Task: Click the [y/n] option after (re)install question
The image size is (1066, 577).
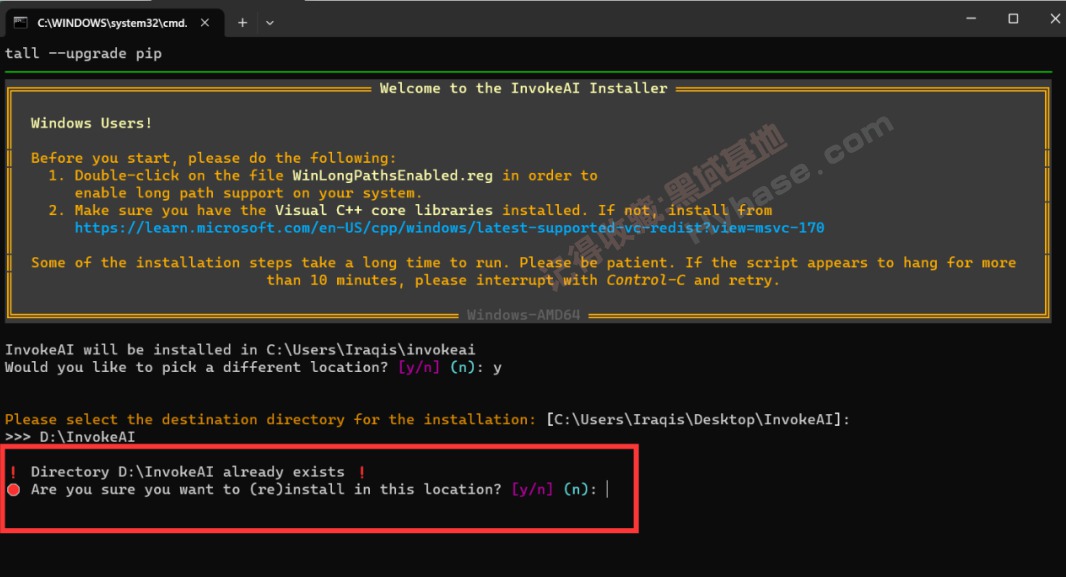Action: [532, 489]
